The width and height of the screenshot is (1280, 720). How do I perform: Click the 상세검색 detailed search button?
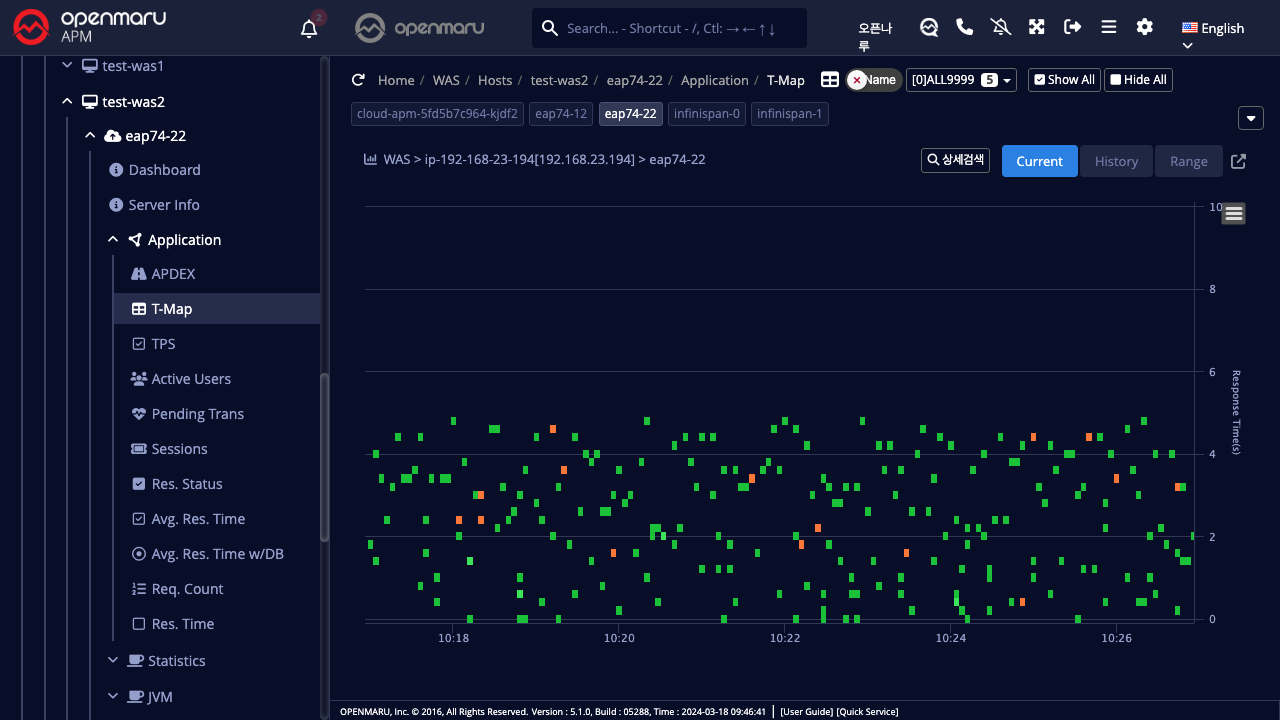pyautogui.click(x=955, y=160)
